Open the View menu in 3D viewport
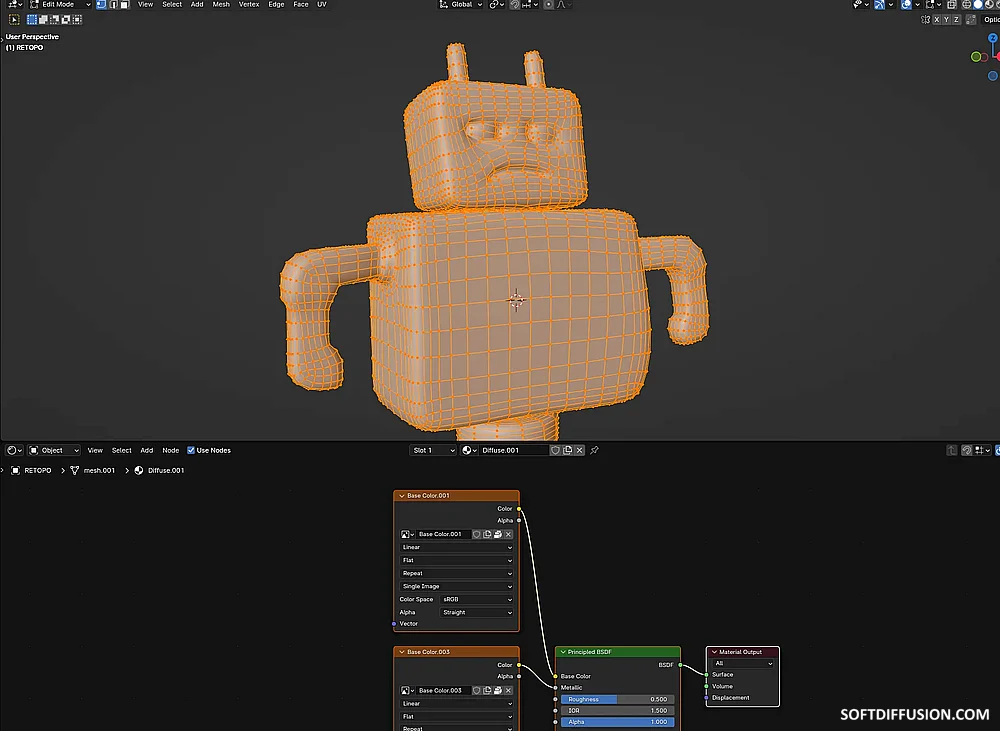 [145, 4]
